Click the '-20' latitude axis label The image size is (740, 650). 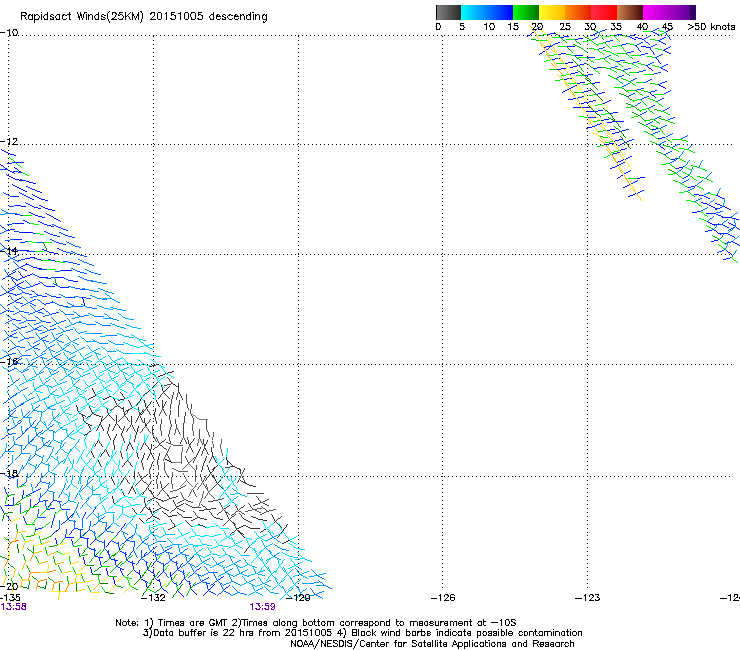(9, 586)
